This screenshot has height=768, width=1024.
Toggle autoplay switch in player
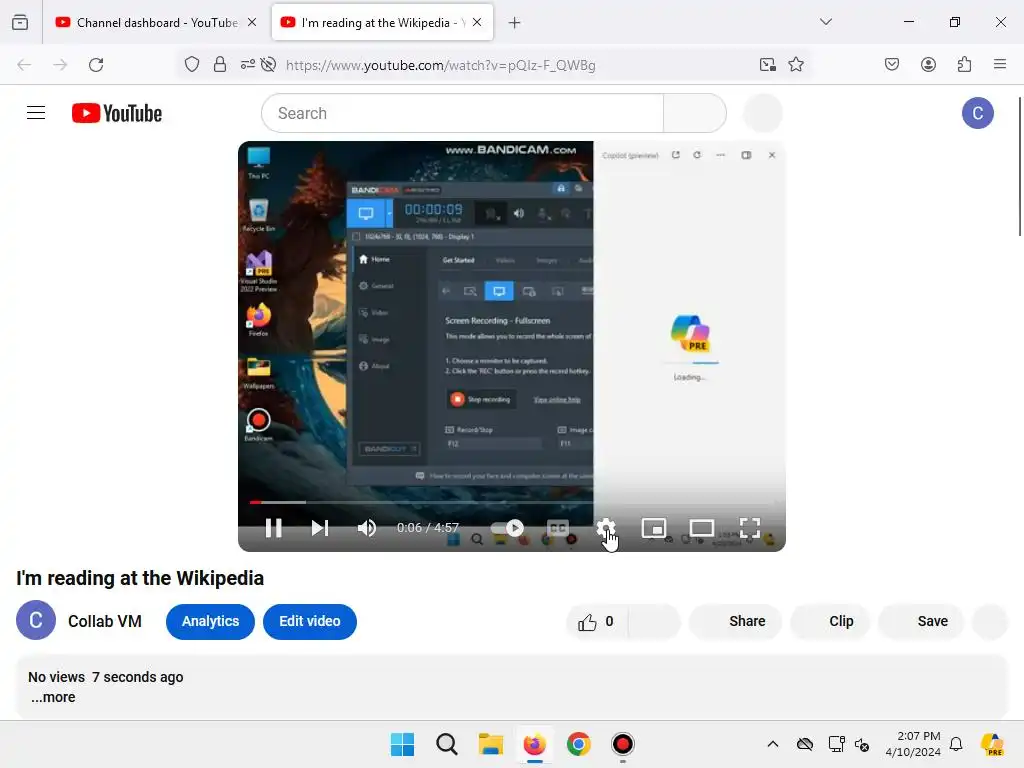click(x=507, y=528)
